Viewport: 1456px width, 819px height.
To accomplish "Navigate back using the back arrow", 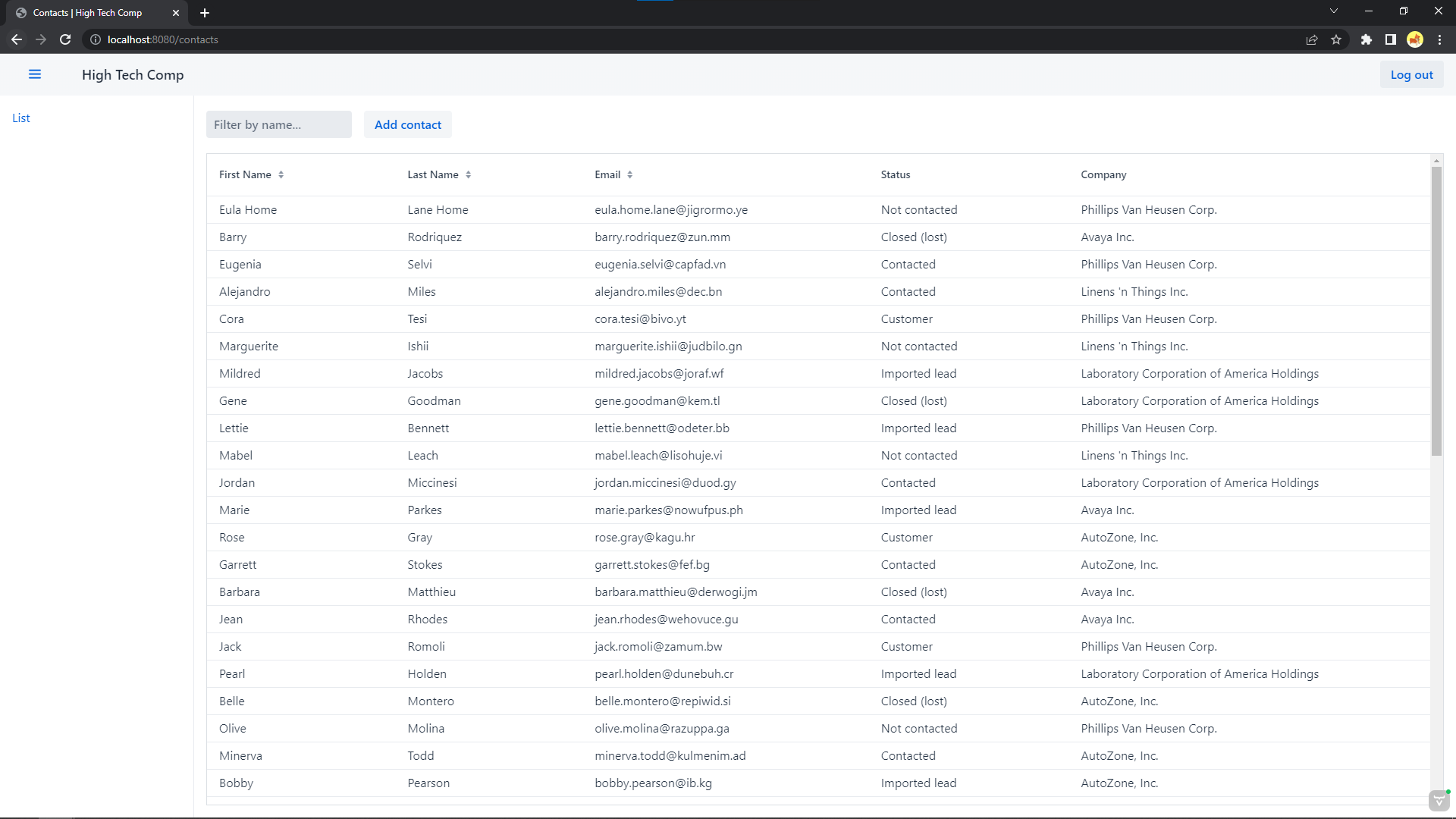I will click(17, 39).
